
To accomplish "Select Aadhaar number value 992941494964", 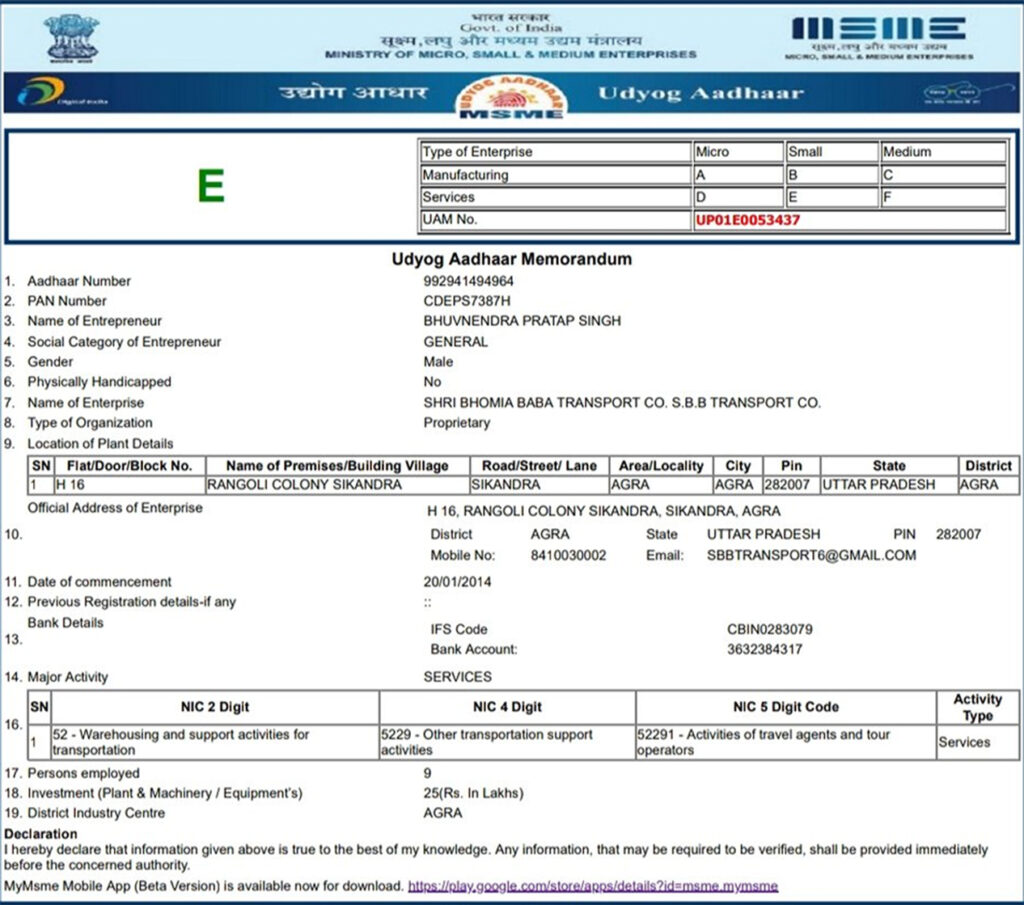I will [x=468, y=281].
